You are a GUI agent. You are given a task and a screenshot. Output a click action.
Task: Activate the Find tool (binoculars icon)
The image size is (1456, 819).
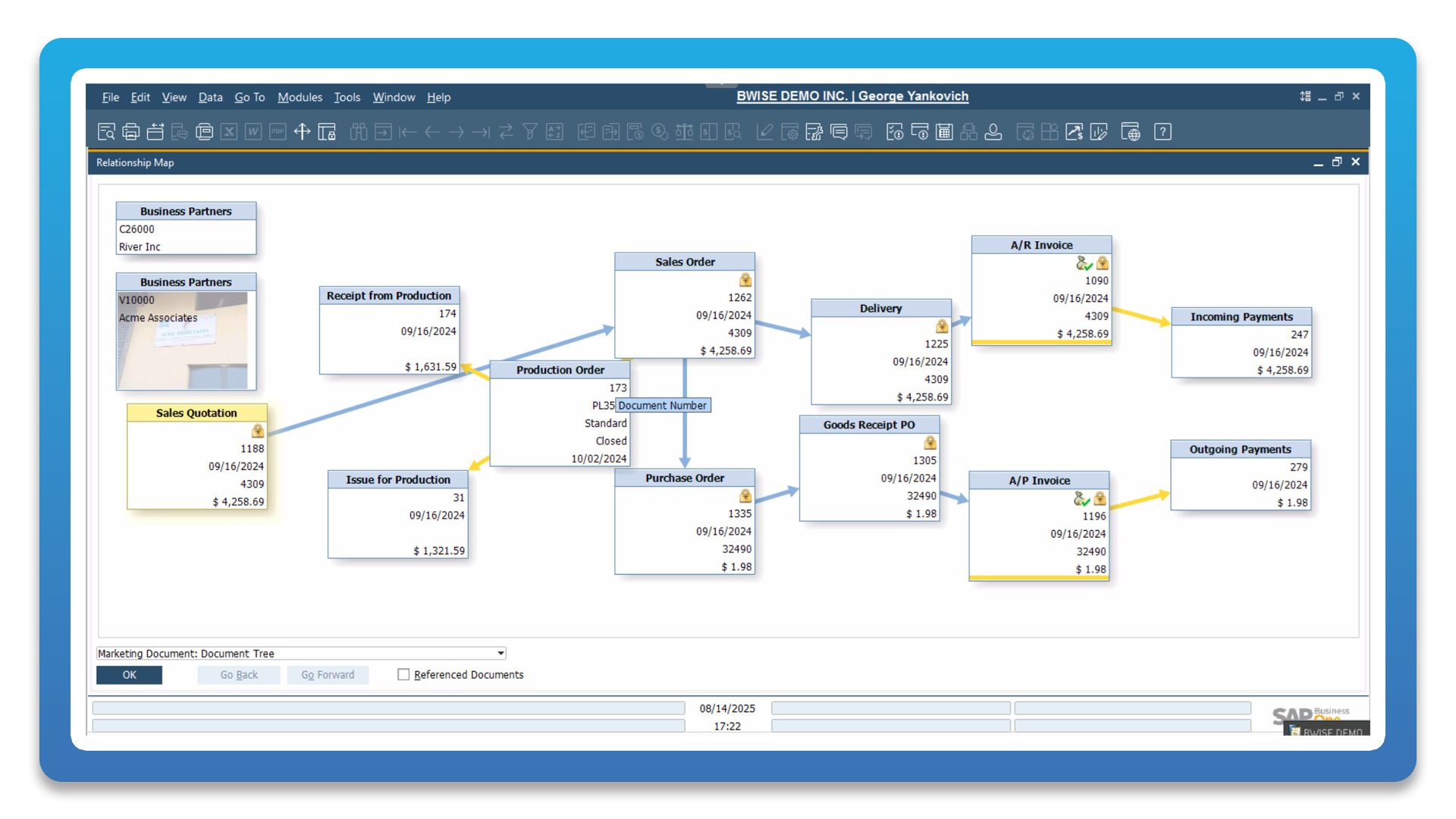click(x=359, y=131)
